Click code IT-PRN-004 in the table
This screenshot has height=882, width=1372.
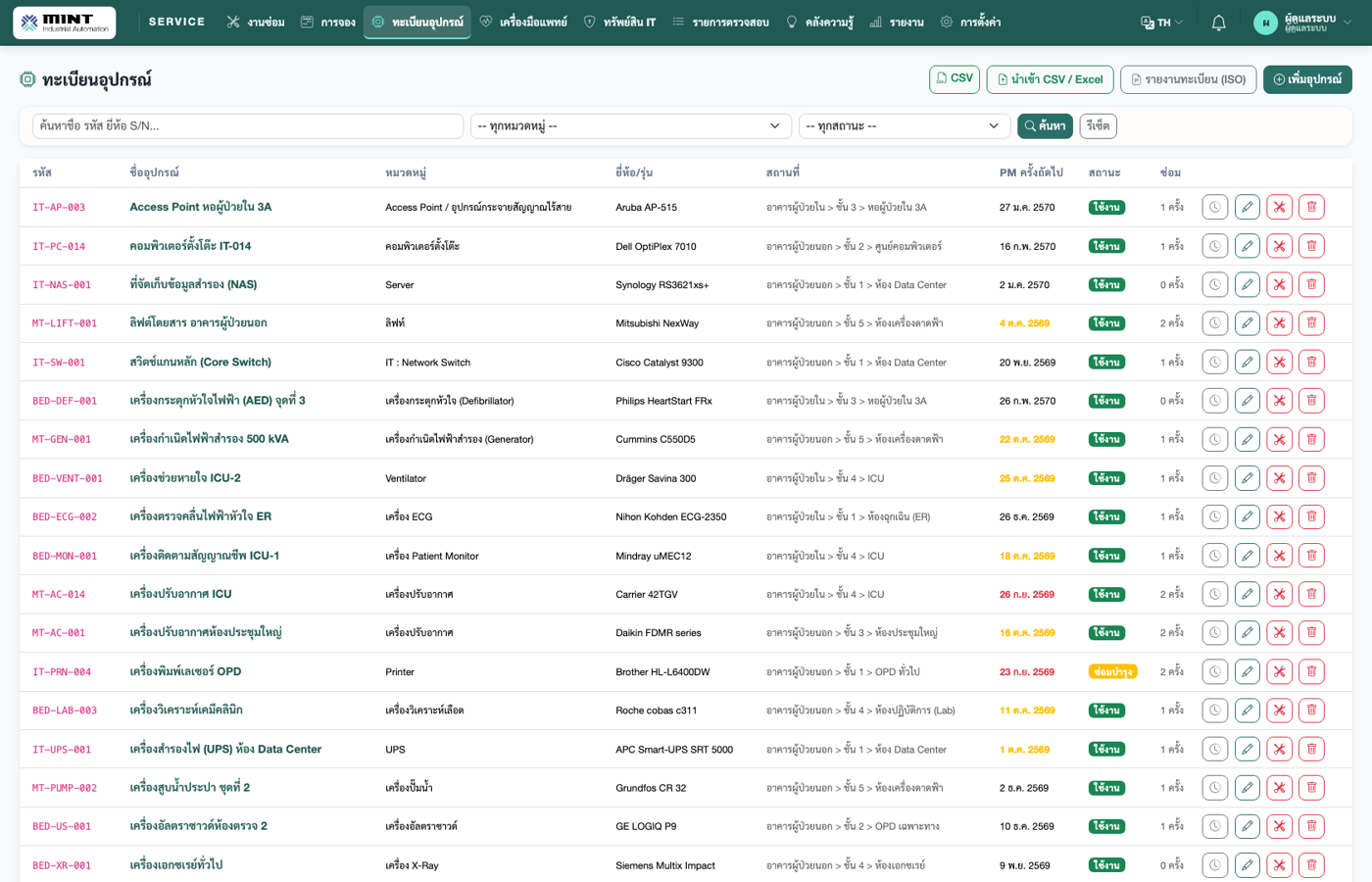[x=62, y=672]
